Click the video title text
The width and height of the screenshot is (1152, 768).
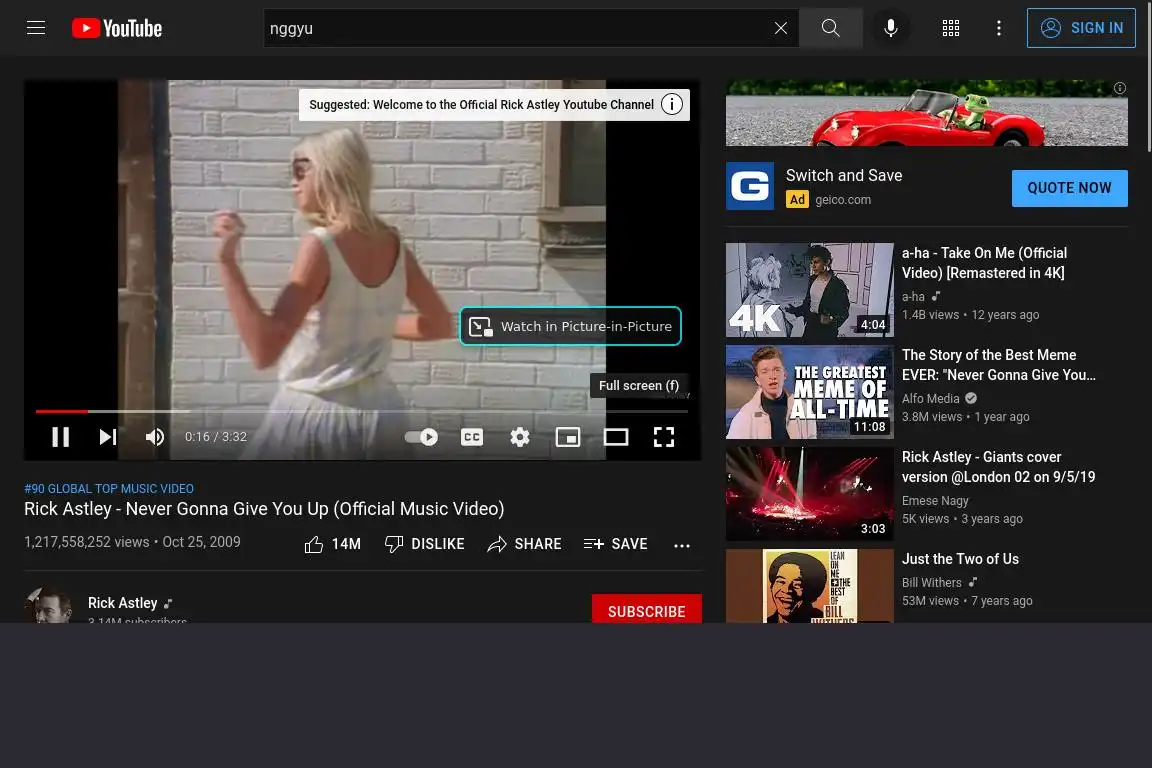point(264,509)
